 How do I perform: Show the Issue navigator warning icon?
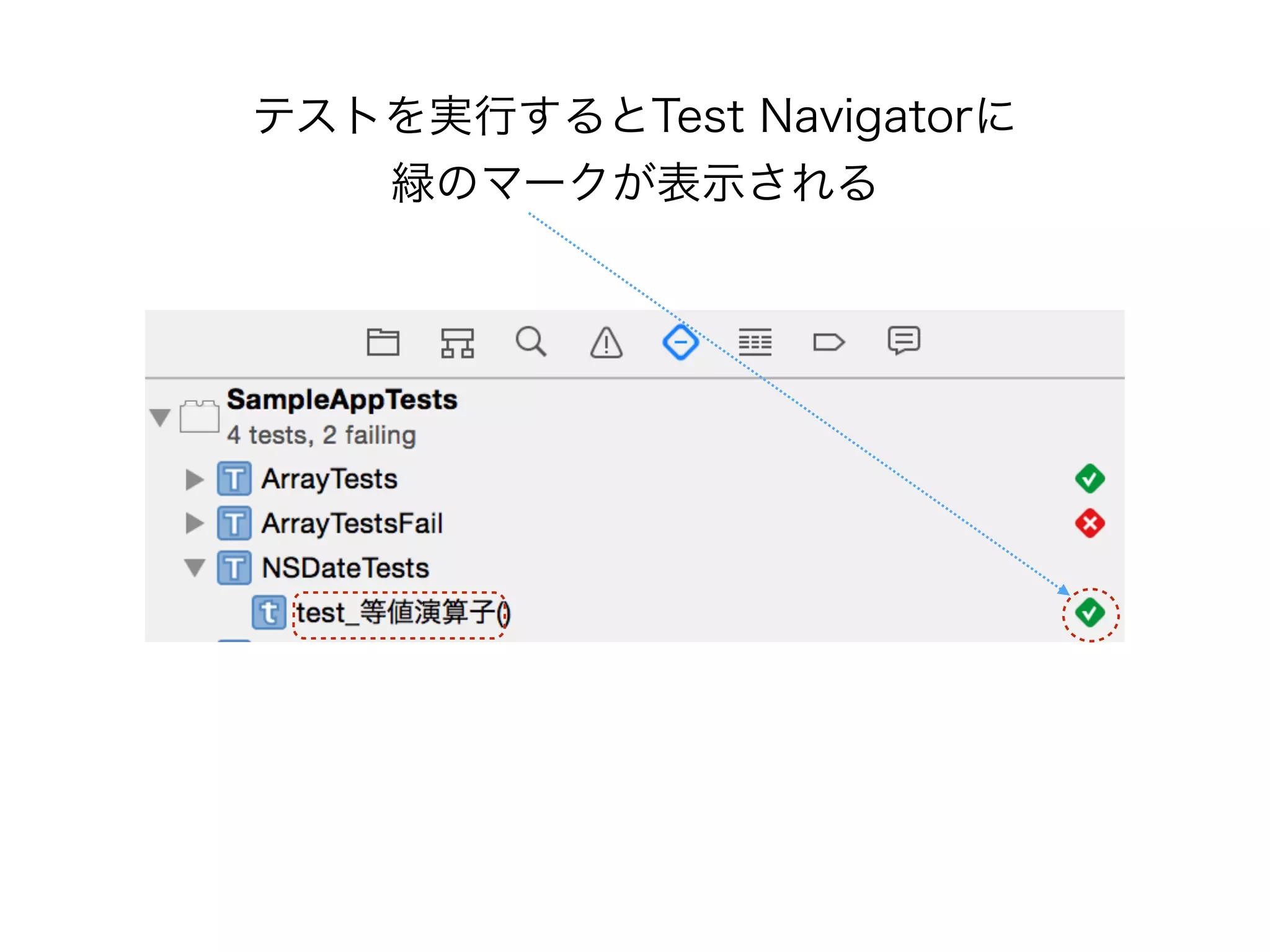tap(606, 343)
